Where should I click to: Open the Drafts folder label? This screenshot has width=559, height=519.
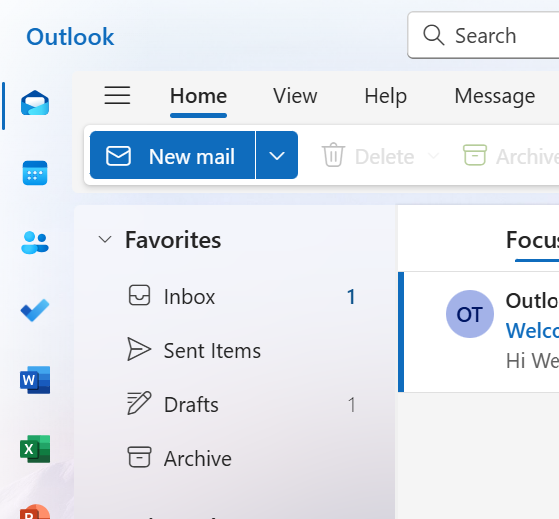click(191, 405)
